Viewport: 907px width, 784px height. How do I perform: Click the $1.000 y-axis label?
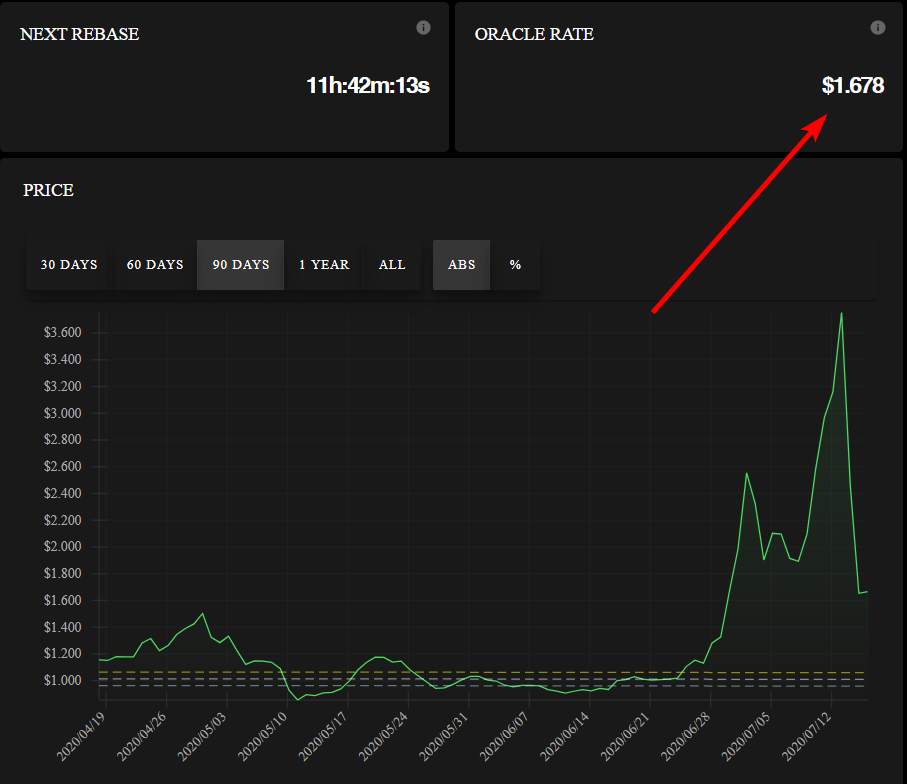62,680
